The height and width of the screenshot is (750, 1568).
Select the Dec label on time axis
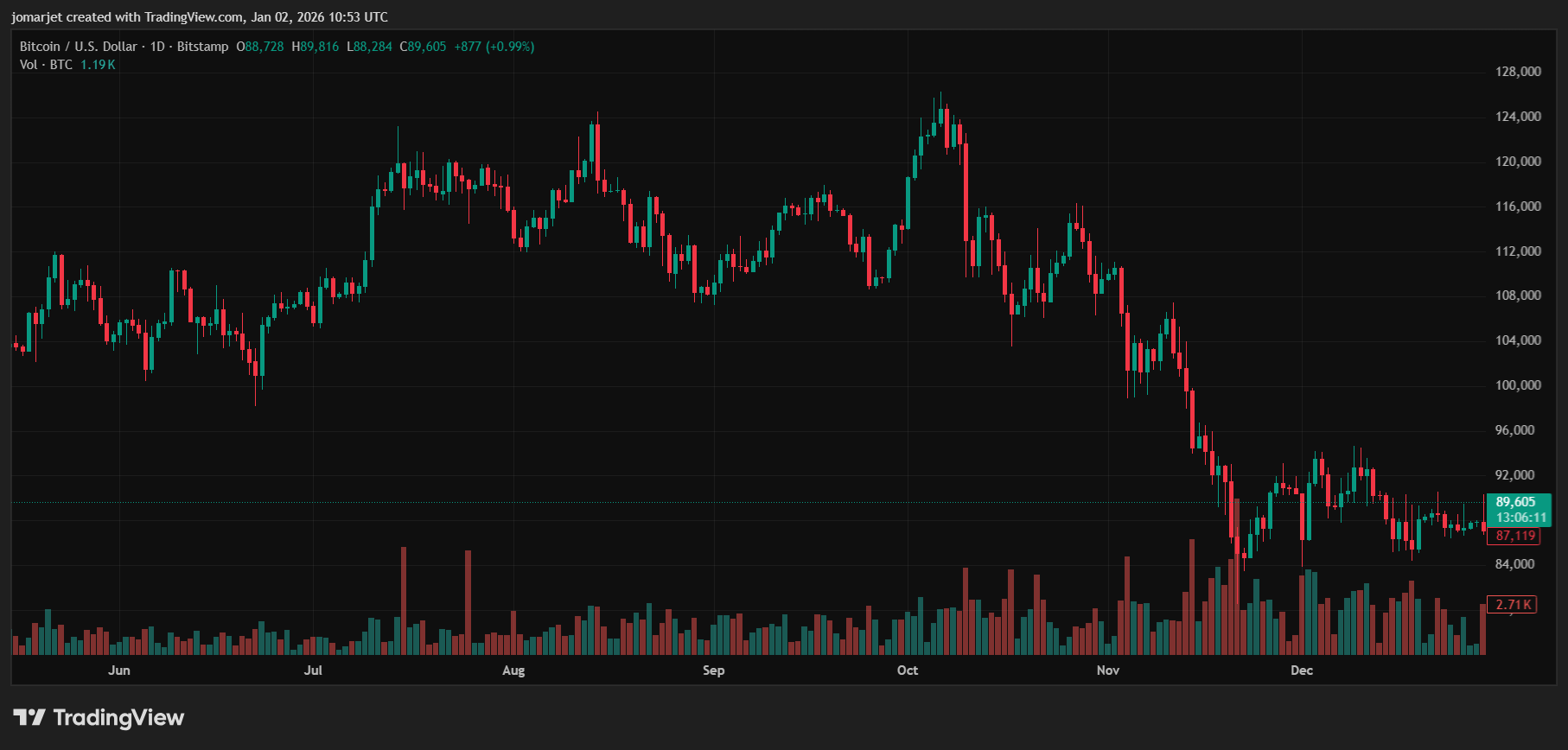point(1301,671)
